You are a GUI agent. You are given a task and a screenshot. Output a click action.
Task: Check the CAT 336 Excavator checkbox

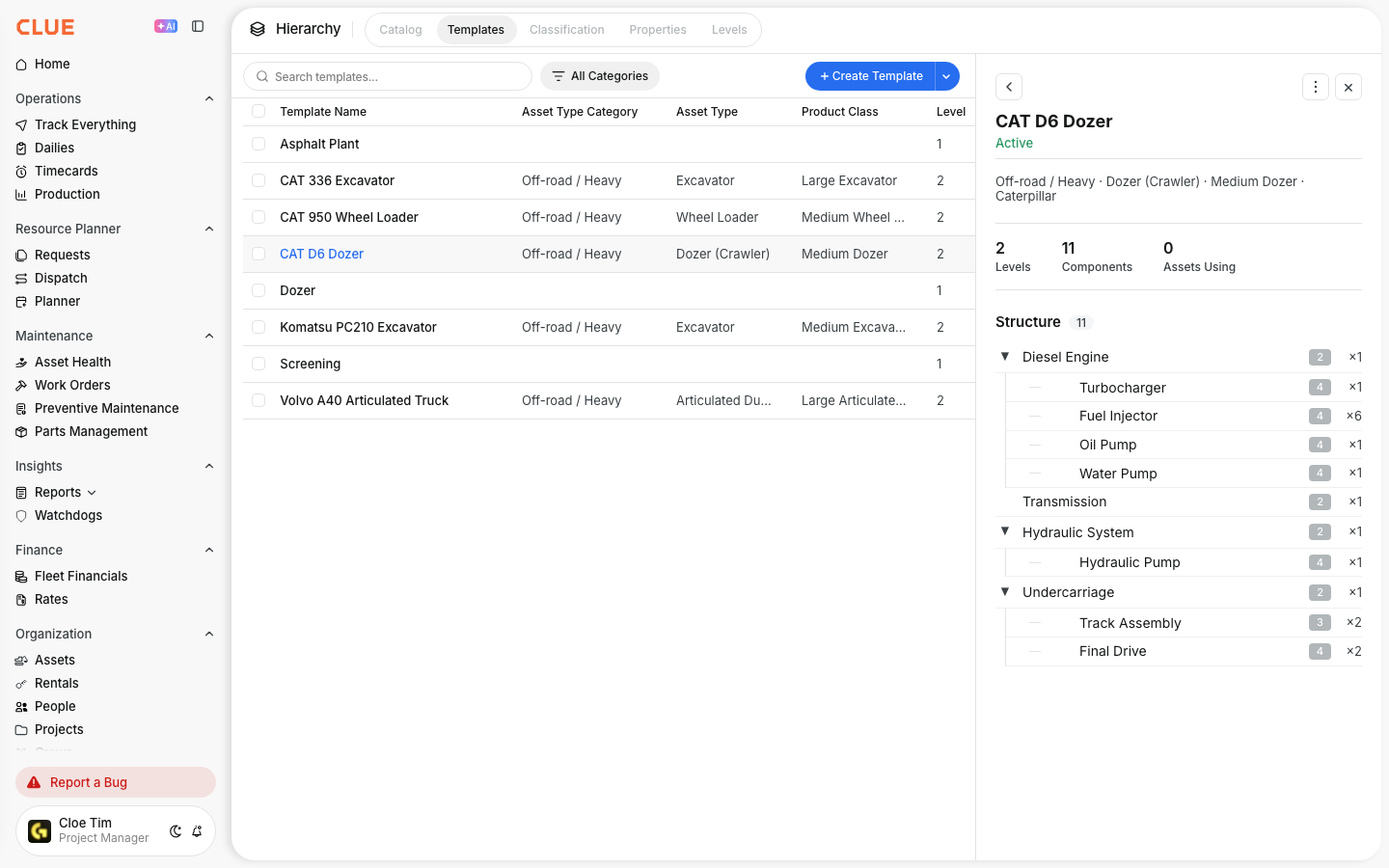tap(259, 180)
